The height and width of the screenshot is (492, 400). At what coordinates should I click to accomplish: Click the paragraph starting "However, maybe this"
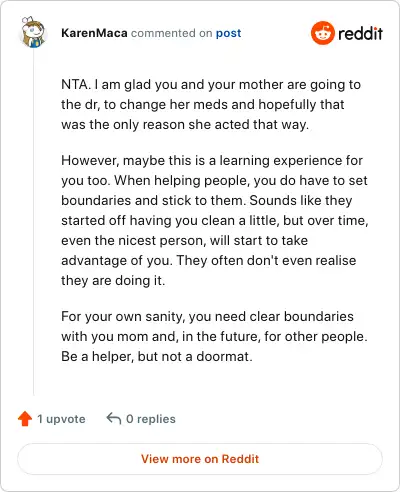(x=215, y=220)
